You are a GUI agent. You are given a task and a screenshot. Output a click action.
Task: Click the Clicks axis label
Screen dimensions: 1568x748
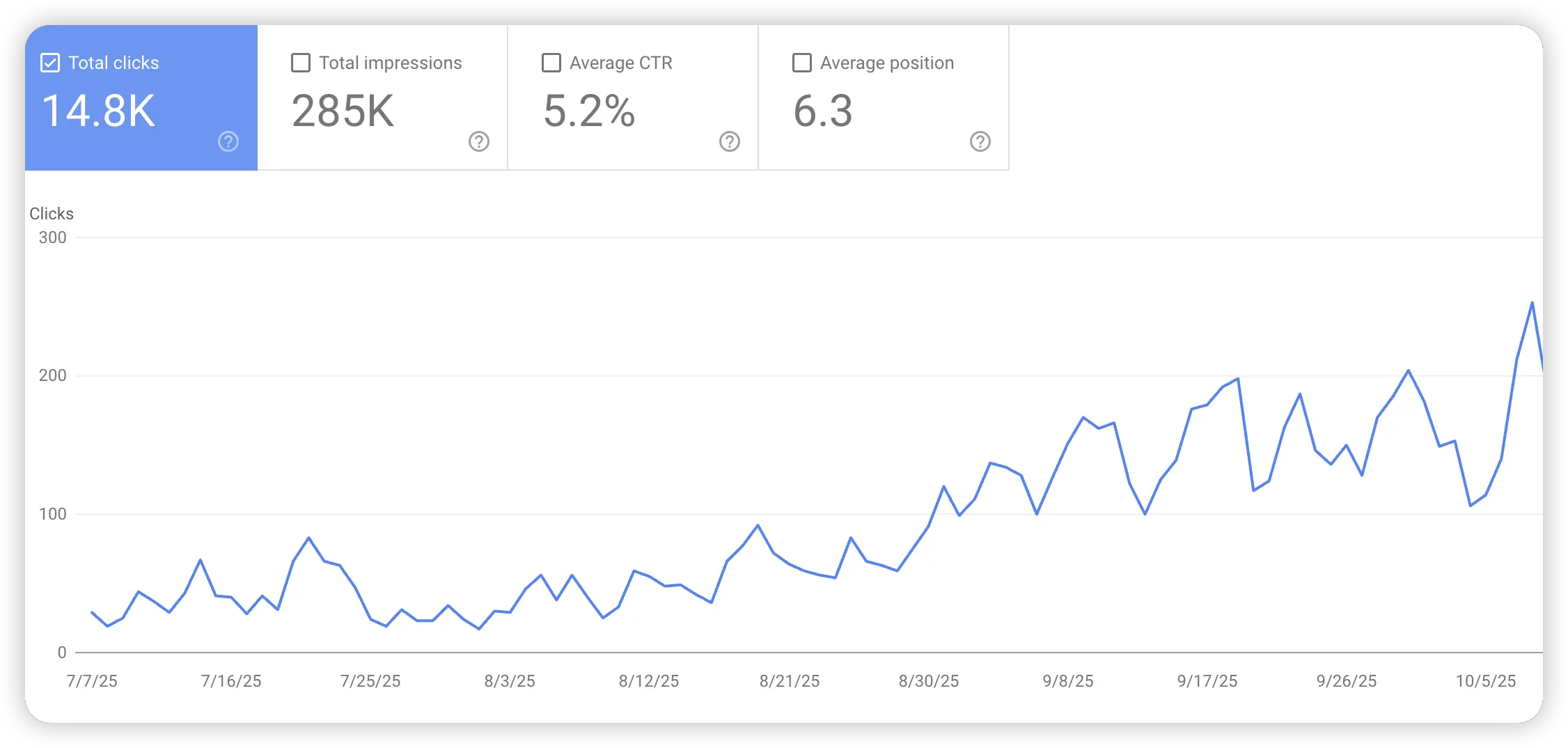pyautogui.click(x=52, y=214)
